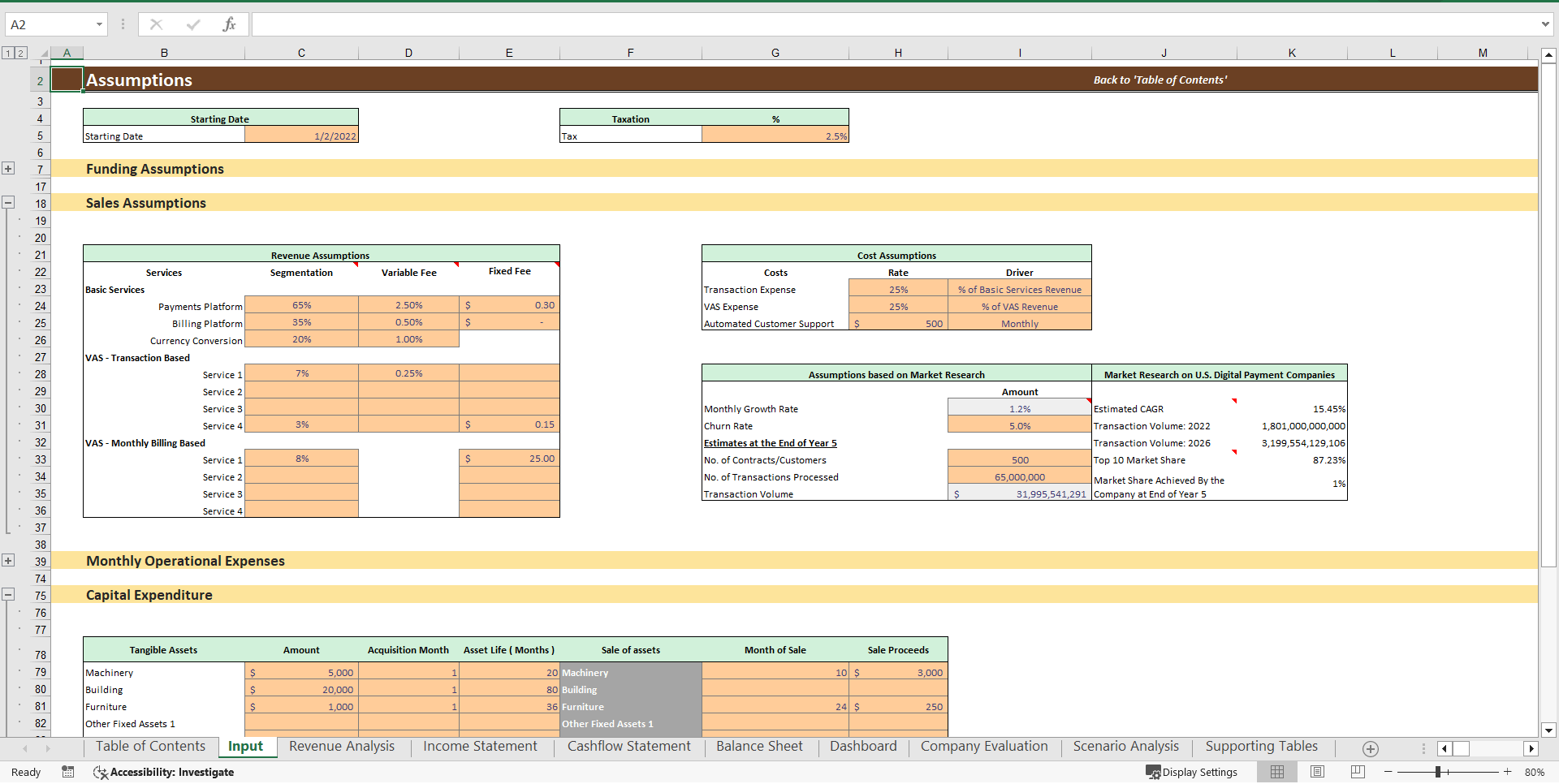Click the Insert Function (fx) icon
Screen dimensions: 1559x784
(230, 24)
